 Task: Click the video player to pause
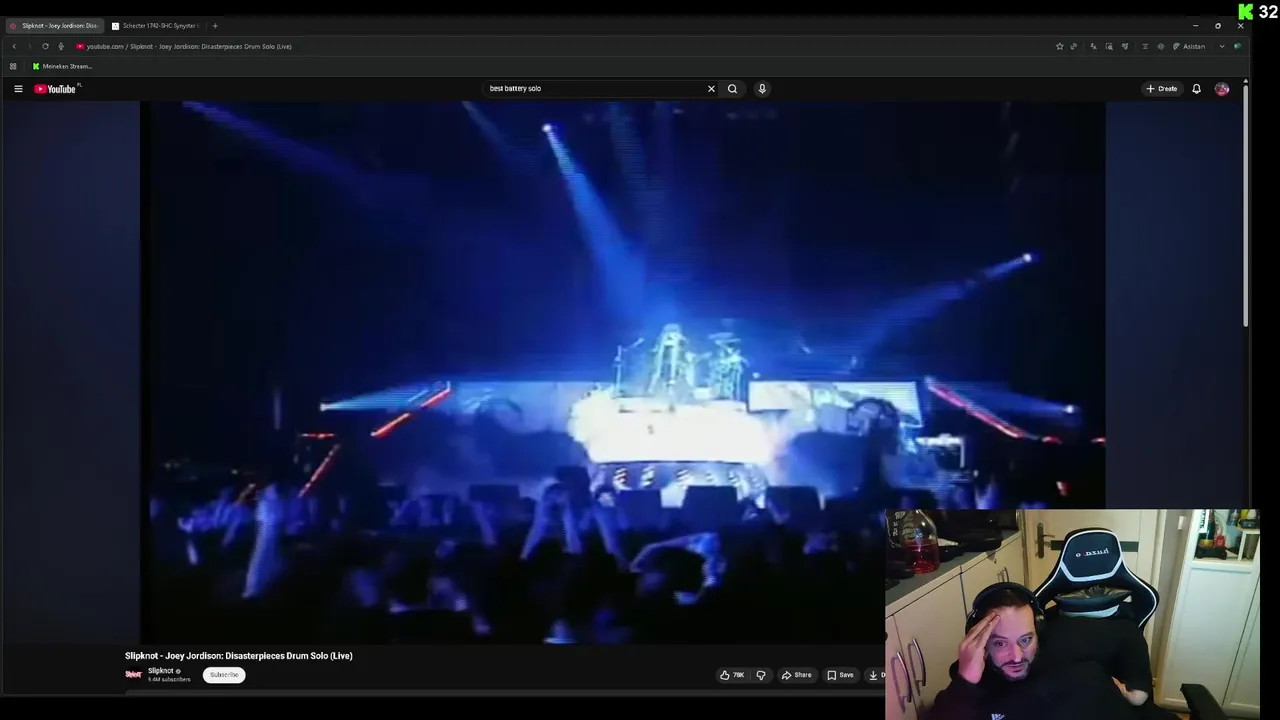622,370
